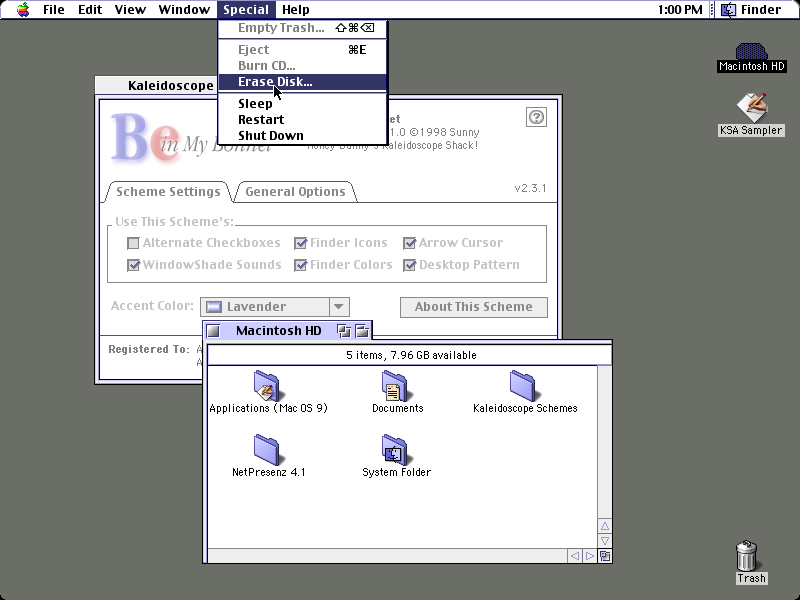Switch to the General Options tab
This screenshot has width=800, height=600.
[295, 192]
